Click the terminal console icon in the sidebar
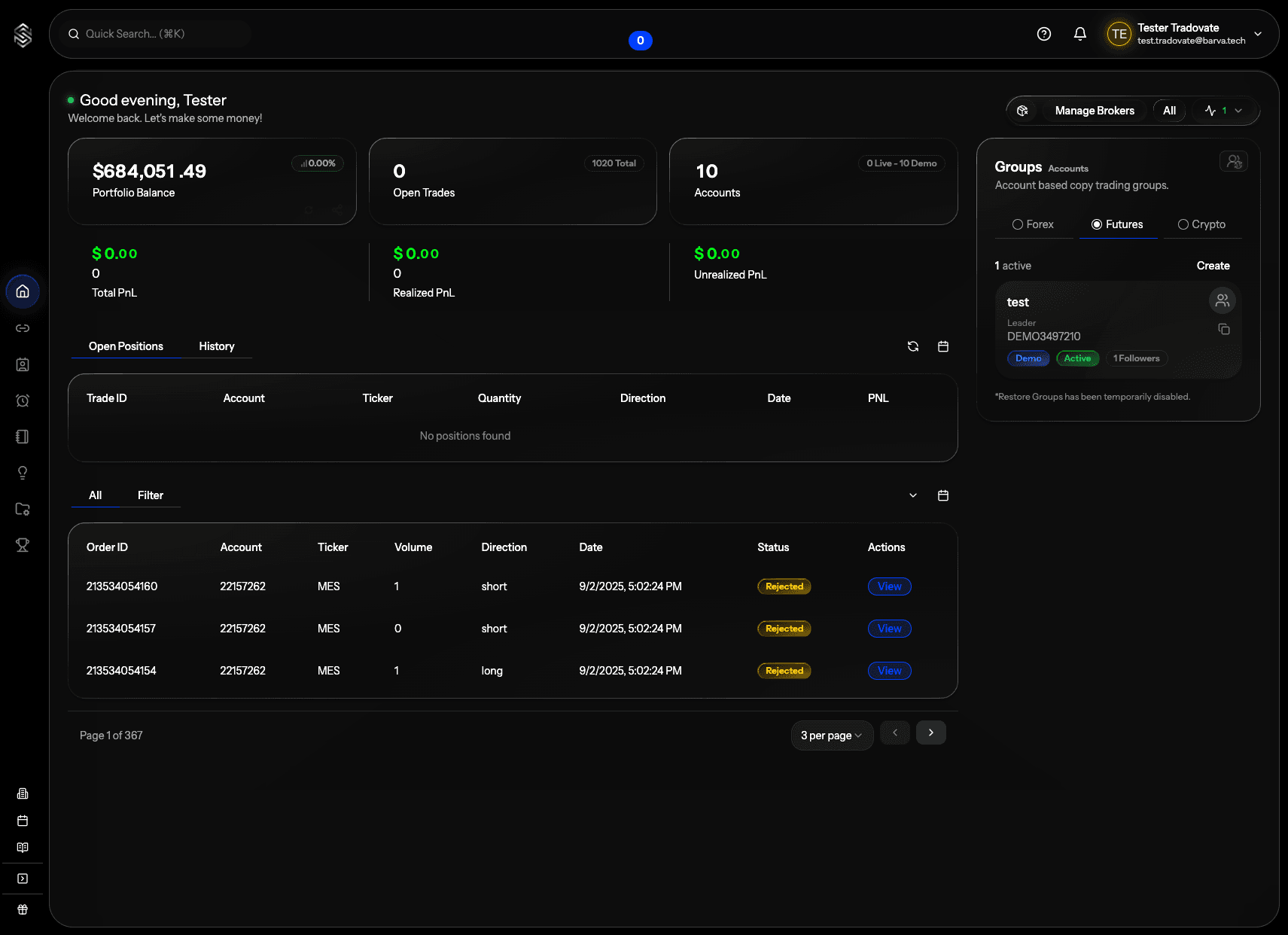Viewport: 1288px width, 935px height. (23, 878)
